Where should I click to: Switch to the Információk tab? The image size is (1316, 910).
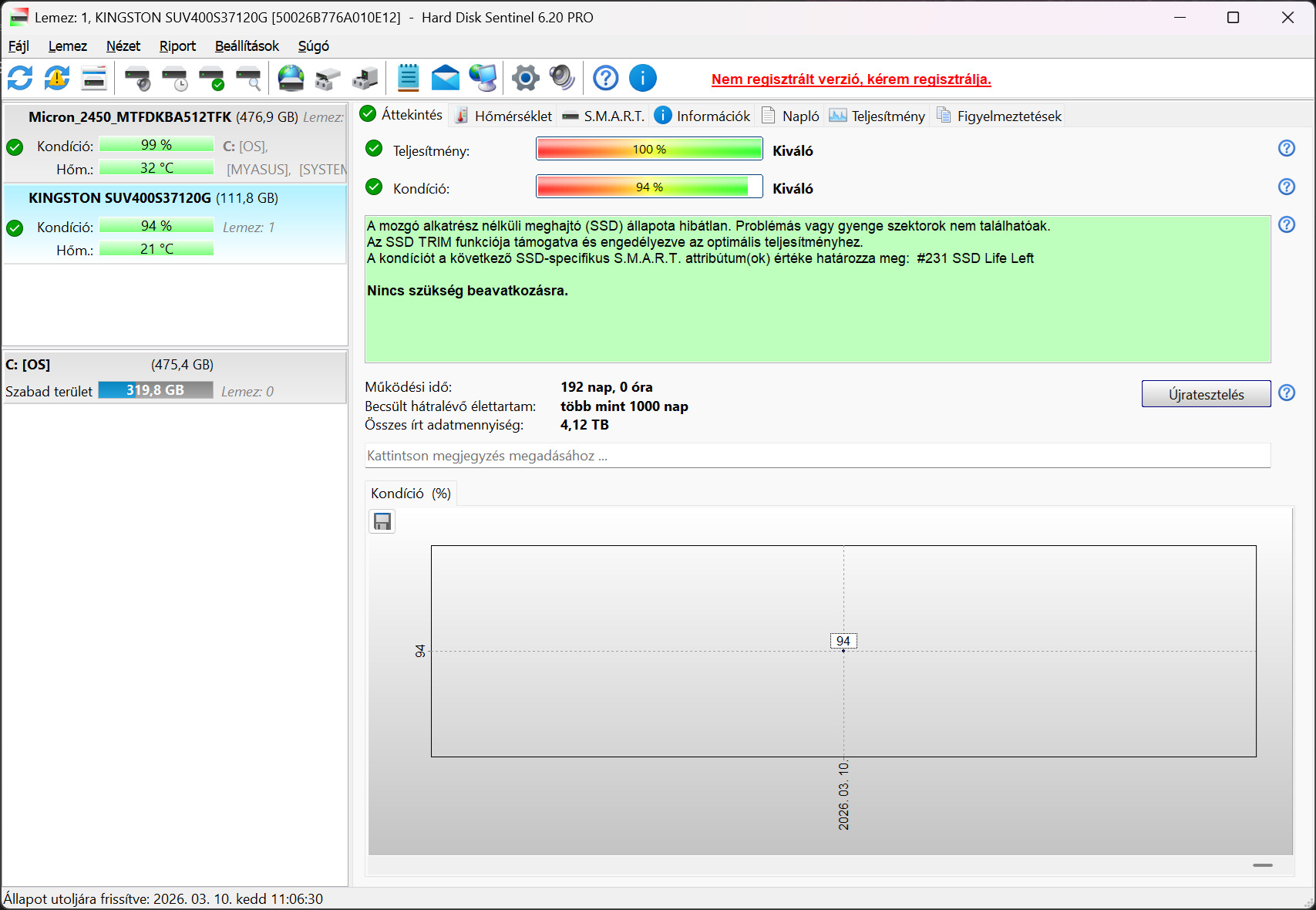pos(702,116)
